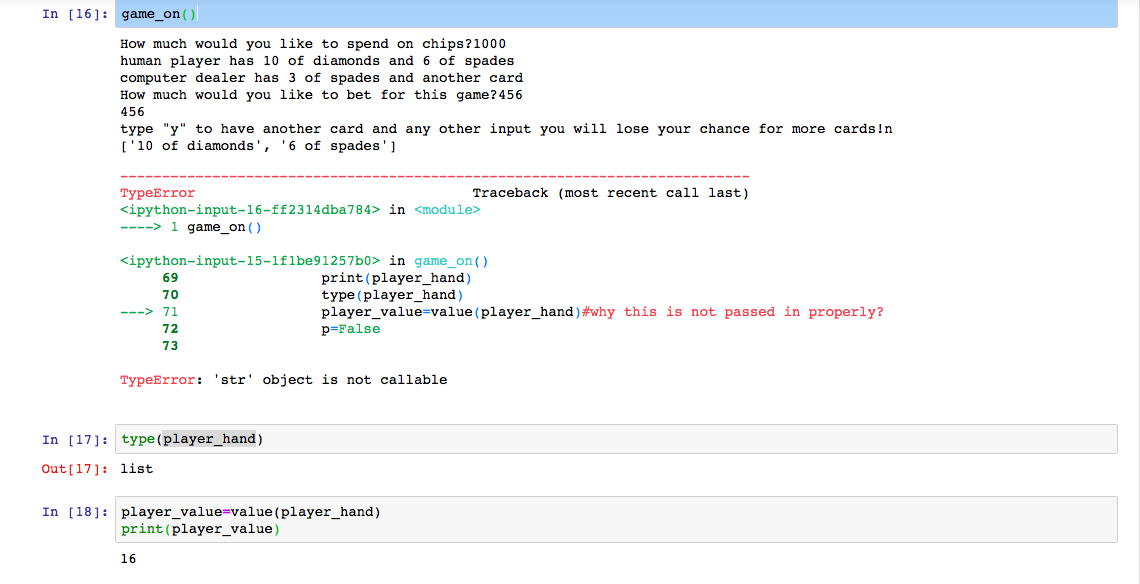Screen dimensions: 1140x584
Task: Click the output value 16
Action: click(x=128, y=558)
